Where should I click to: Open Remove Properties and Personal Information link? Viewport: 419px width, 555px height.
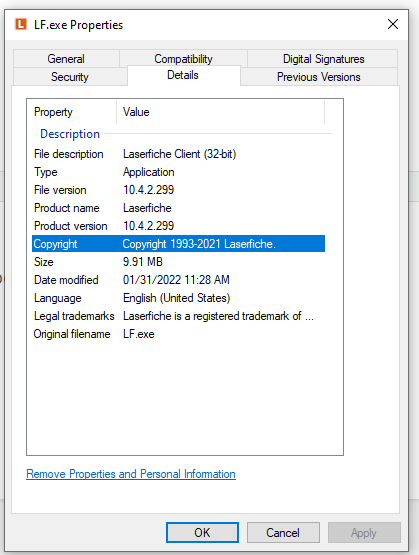[131, 474]
